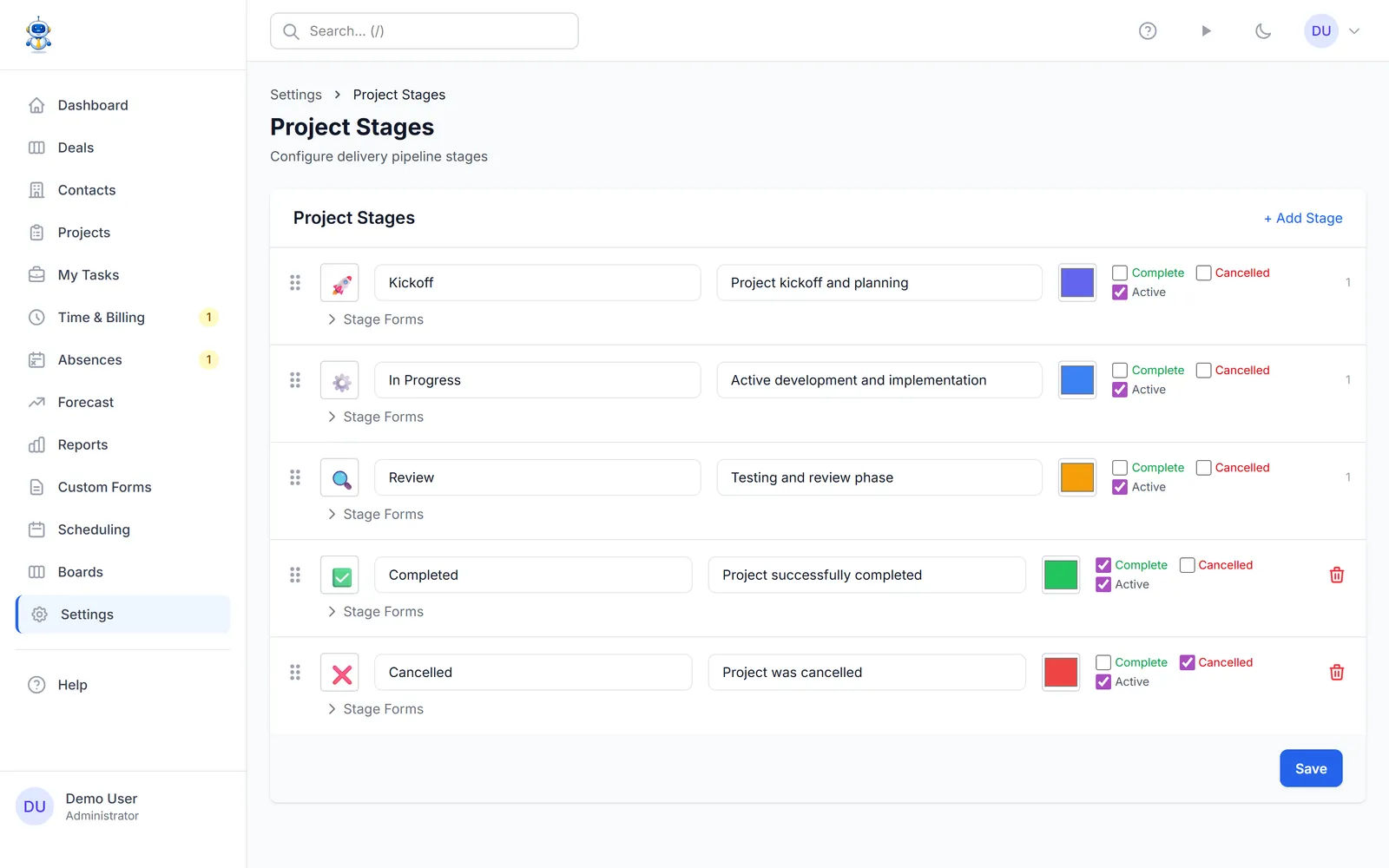Check Cancelled for the Completed stage

(x=1187, y=565)
